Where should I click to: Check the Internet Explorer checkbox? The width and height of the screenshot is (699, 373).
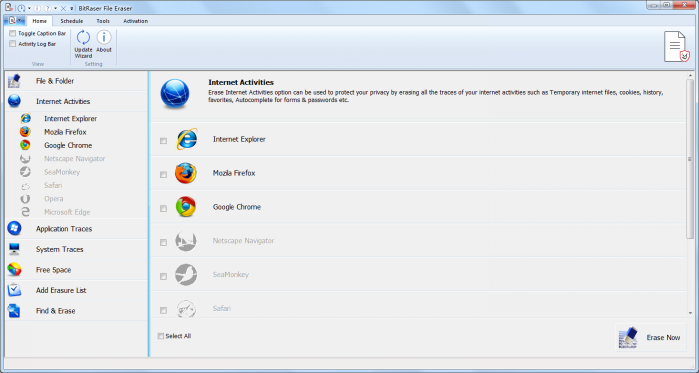tap(163, 141)
